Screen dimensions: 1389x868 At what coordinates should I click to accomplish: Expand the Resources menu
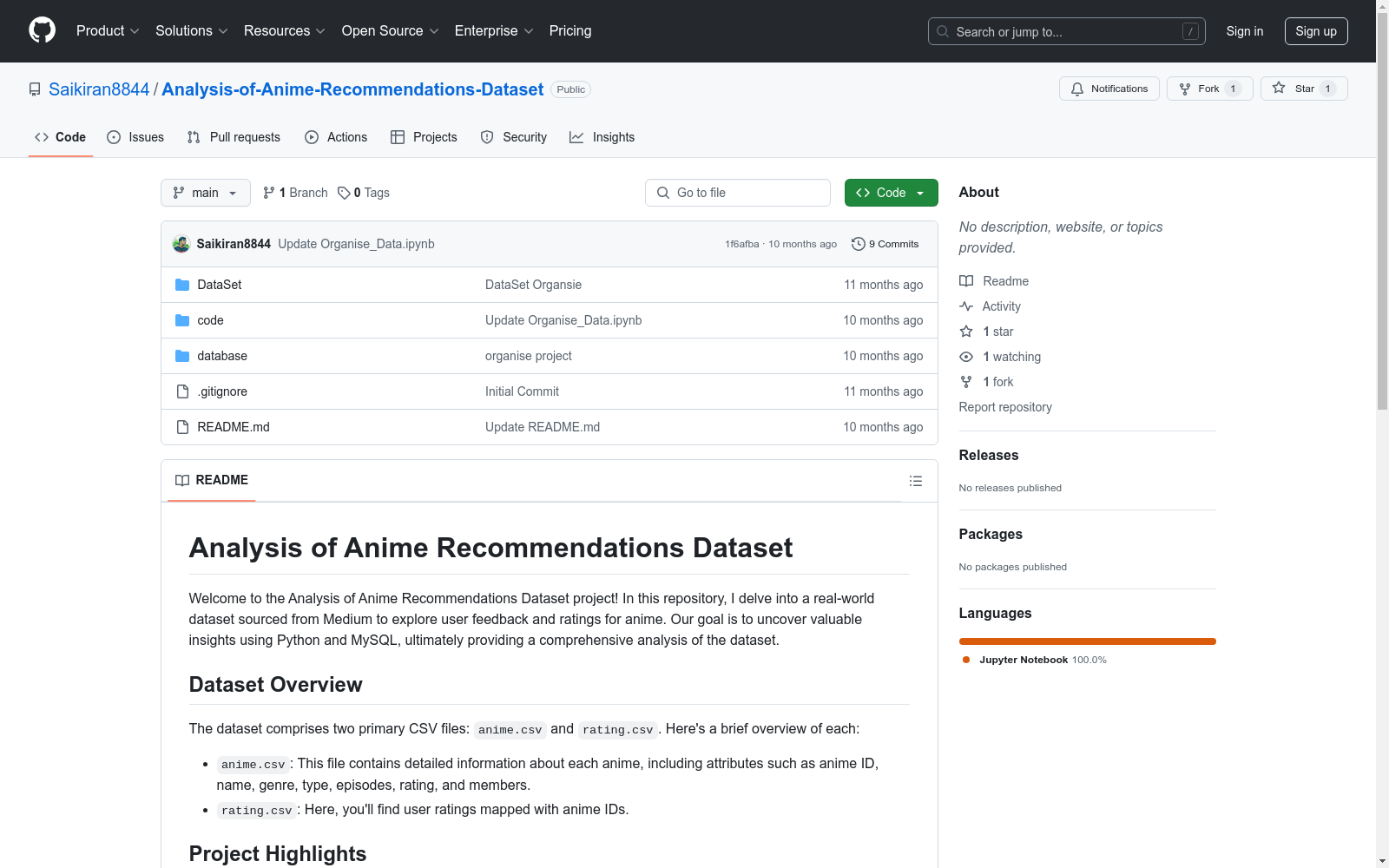[285, 30]
